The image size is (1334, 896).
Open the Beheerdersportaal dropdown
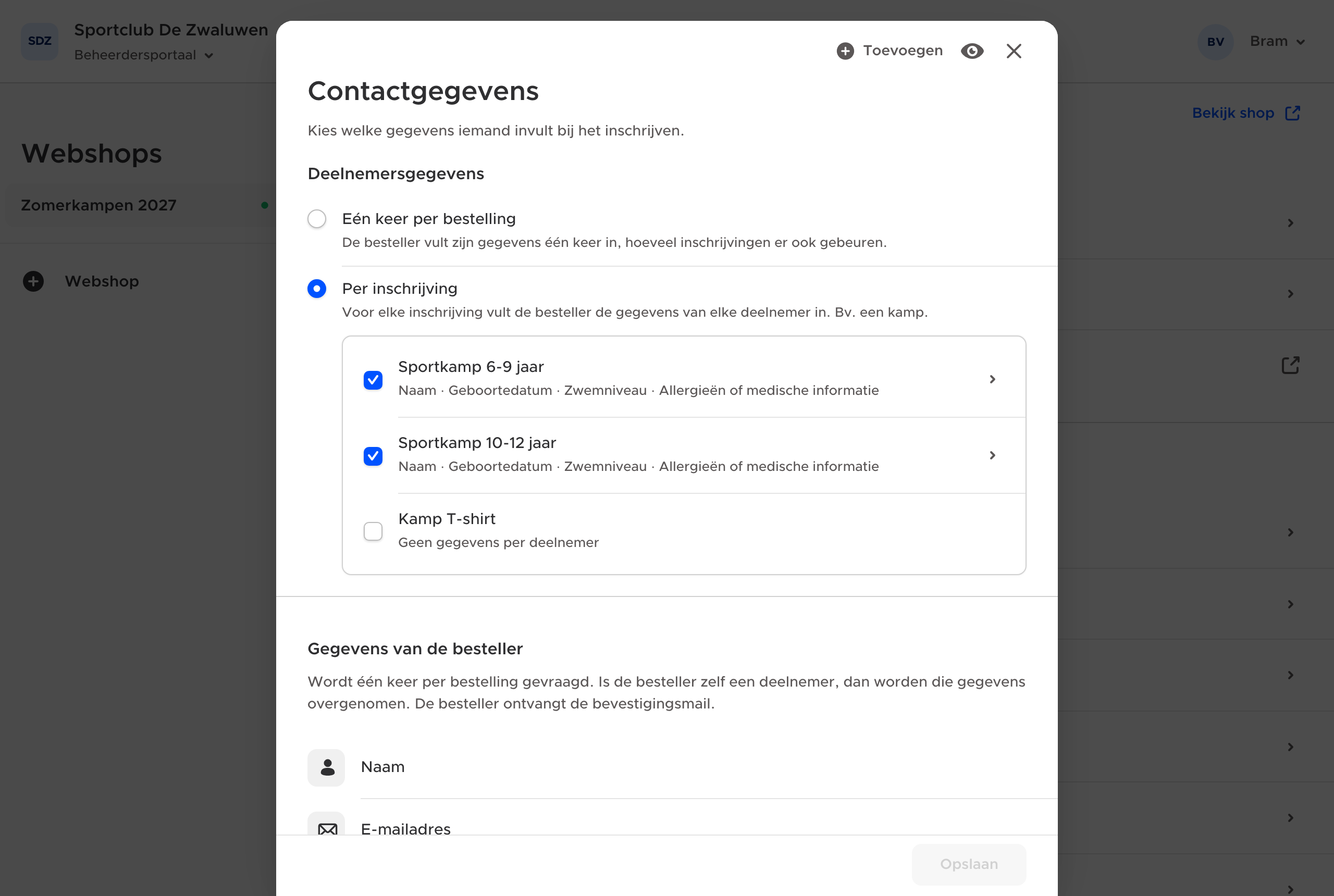143,55
